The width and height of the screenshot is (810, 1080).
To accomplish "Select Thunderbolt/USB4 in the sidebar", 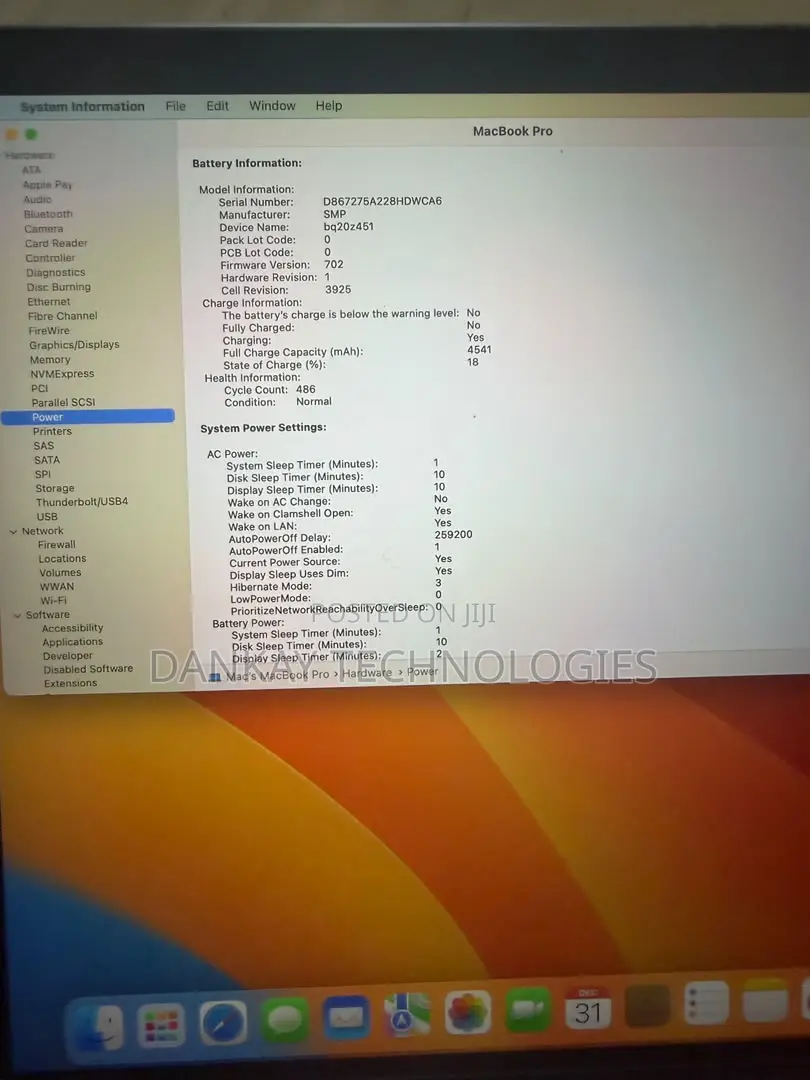I will click(82, 502).
